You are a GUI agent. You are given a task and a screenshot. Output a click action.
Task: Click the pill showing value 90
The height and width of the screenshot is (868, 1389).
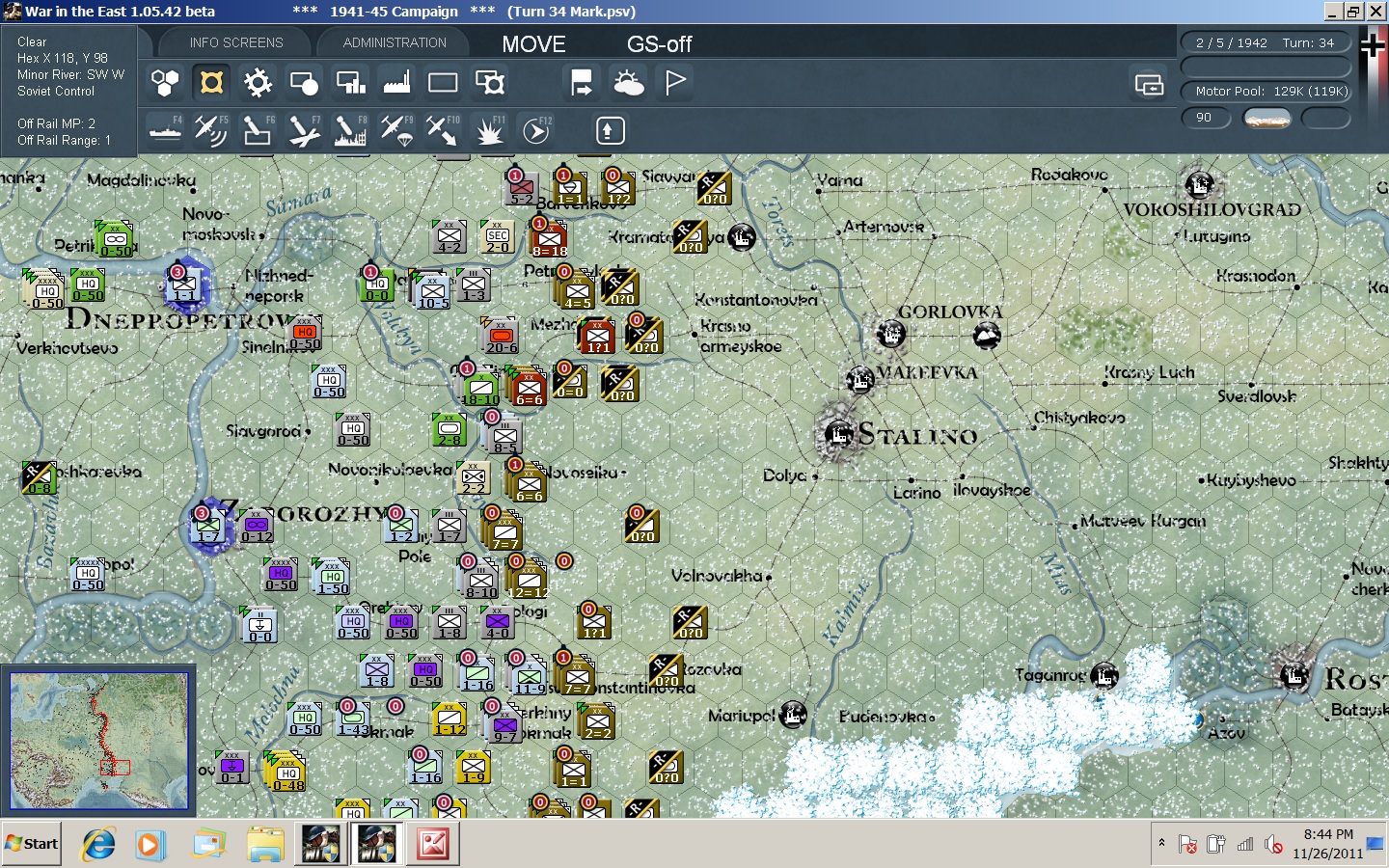pyautogui.click(x=1206, y=118)
